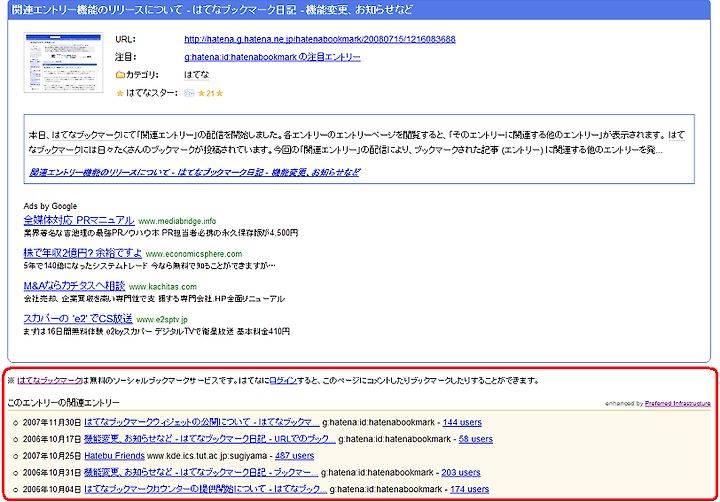Screen dimensions: 720x502
Task: Click the yellow star icon beside はてなスター
Action: click(120, 93)
